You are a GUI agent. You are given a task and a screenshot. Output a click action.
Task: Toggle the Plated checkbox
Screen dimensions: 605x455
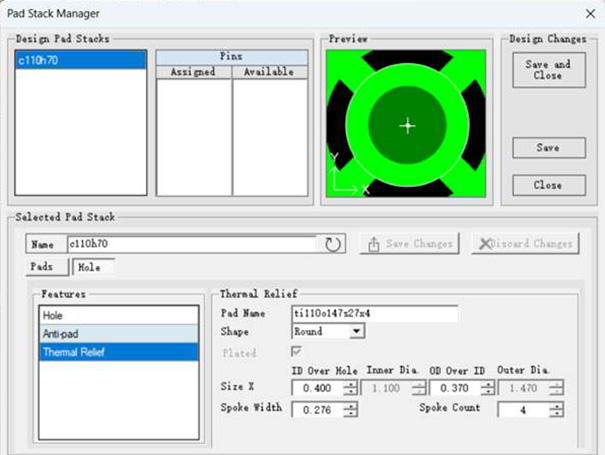296,351
